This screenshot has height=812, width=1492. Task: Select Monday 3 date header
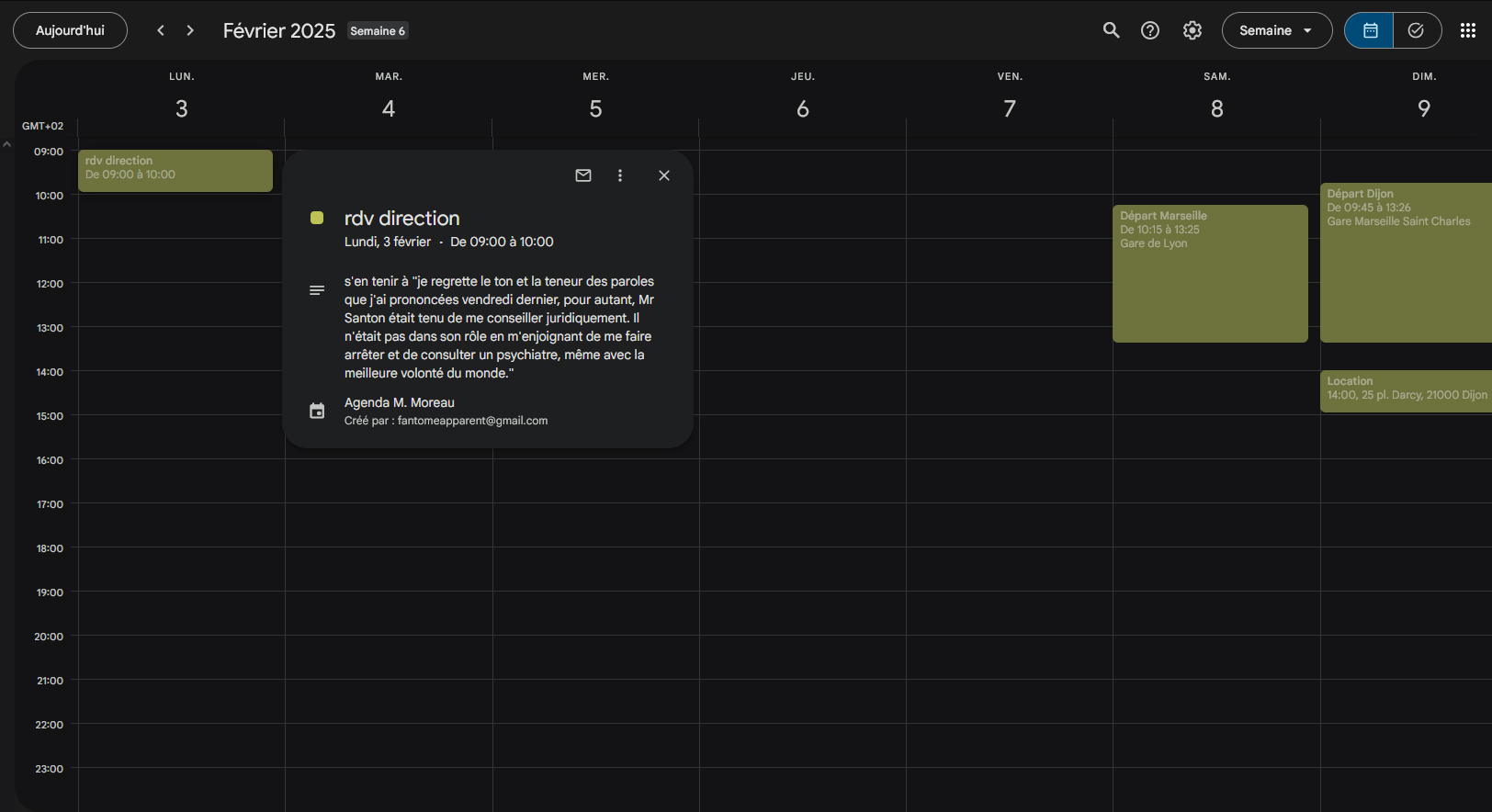click(x=182, y=108)
